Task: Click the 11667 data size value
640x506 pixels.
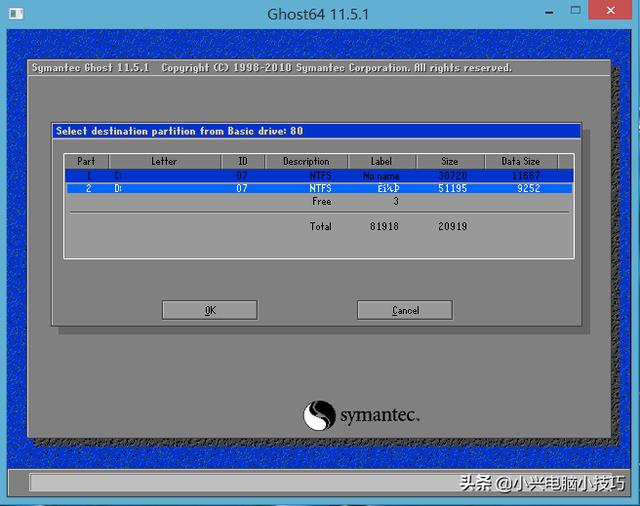Action: tap(526, 176)
